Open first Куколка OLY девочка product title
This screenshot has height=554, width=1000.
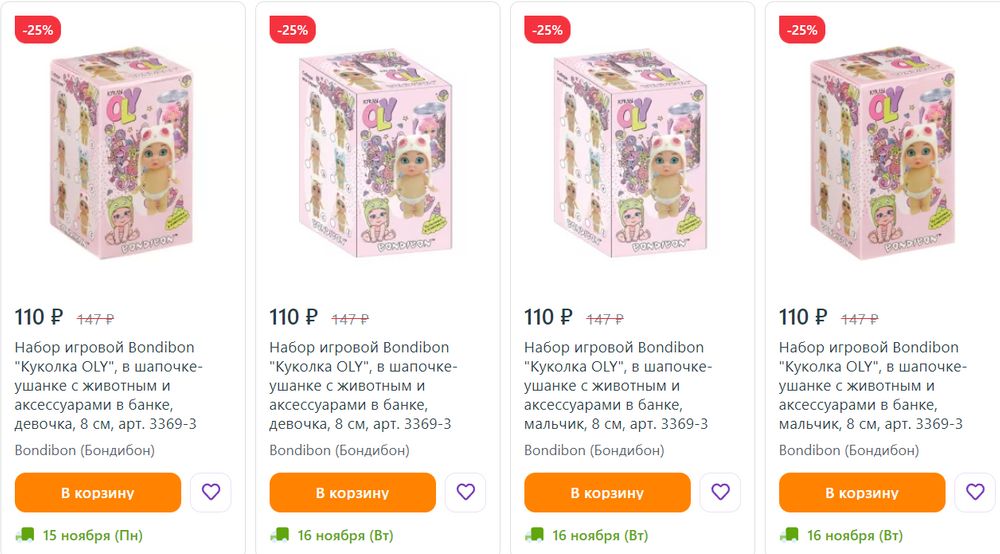click(110, 385)
